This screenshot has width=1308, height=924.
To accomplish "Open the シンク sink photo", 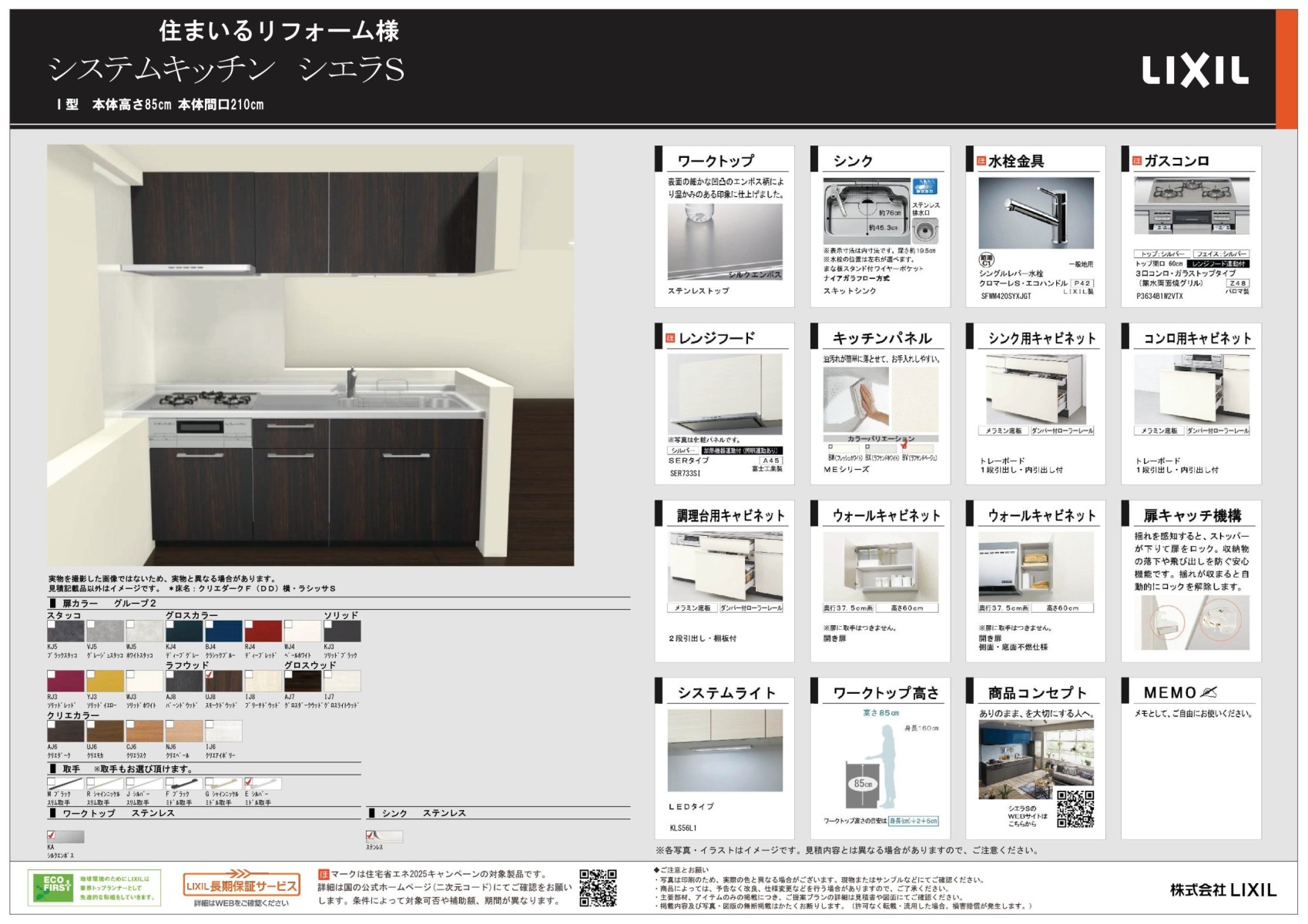I will click(x=867, y=213).
